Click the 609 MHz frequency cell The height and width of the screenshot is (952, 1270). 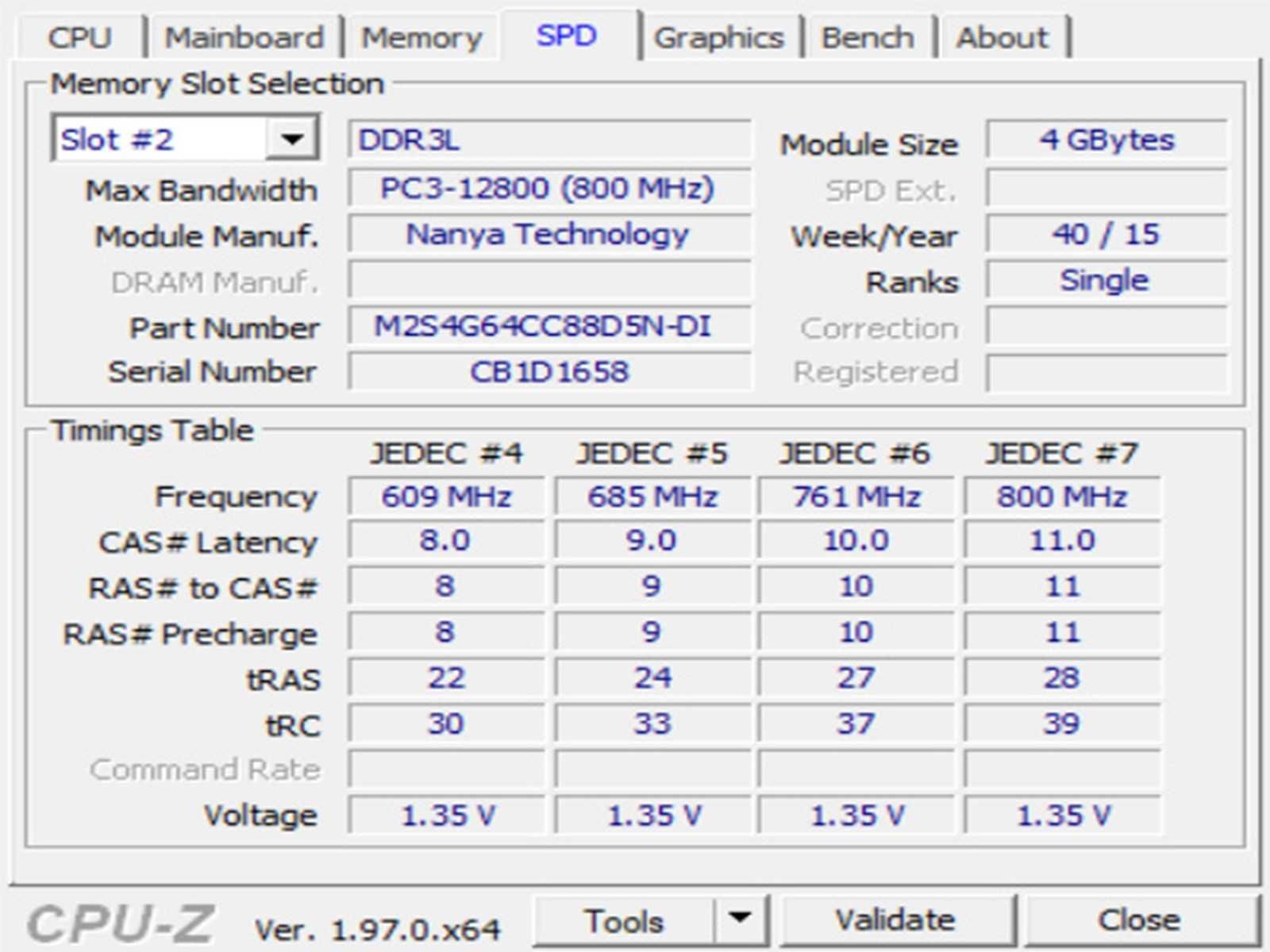[446, 497]
